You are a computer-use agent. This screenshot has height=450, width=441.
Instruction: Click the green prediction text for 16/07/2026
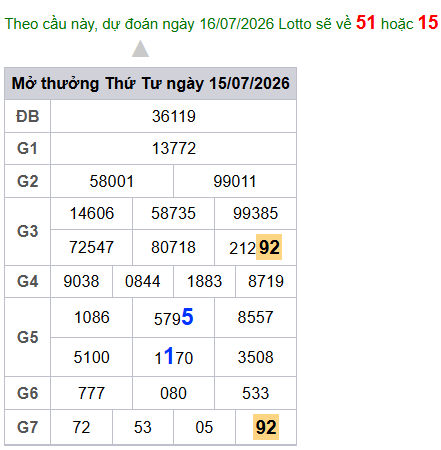[x=178, y=24]
